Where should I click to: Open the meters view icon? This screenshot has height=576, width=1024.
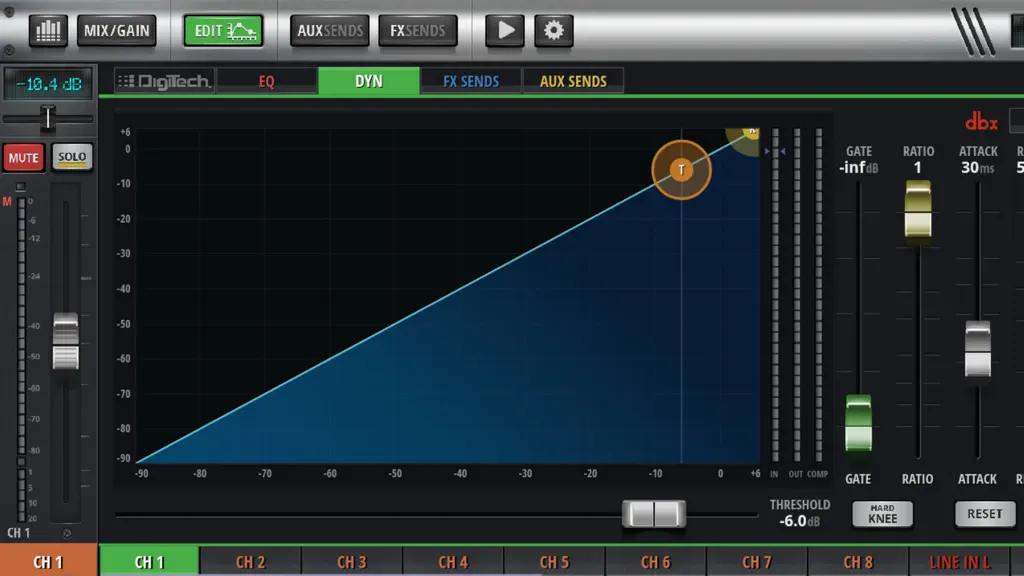coord(48,31)
